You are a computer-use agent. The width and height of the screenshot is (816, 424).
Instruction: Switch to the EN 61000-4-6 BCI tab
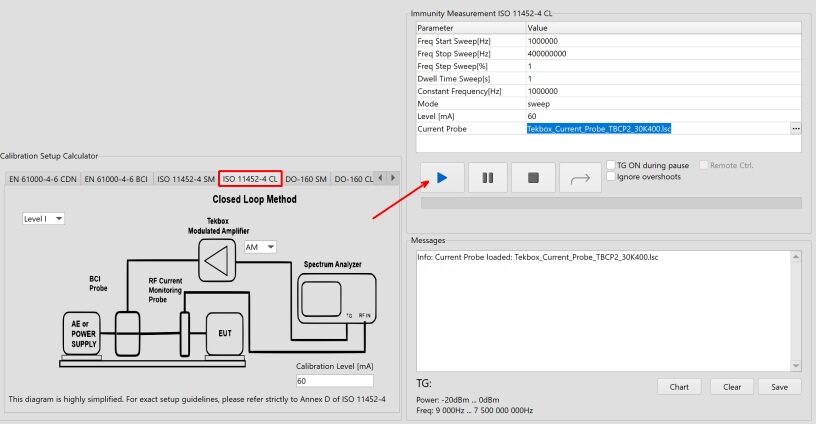[x=116, y=179]
